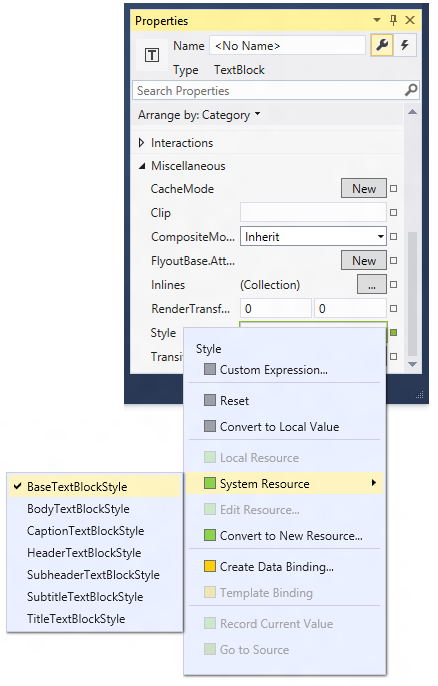Click the green marker square next to Style

pos(393,333)
